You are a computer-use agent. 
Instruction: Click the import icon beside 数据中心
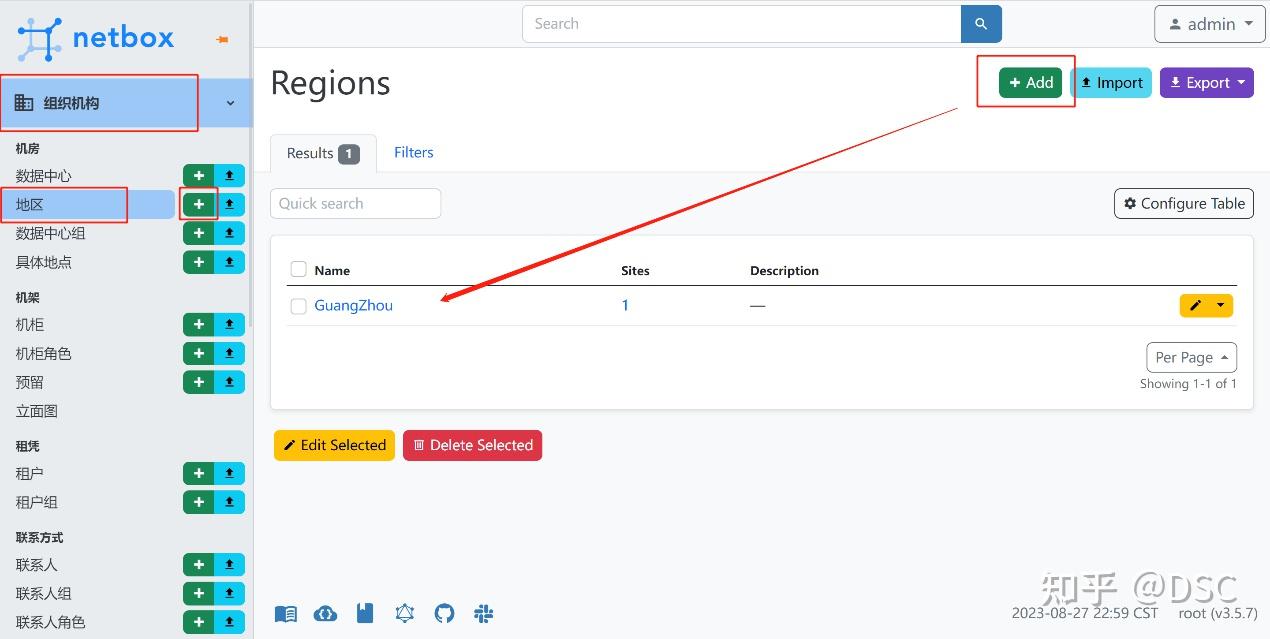[229, 176]
